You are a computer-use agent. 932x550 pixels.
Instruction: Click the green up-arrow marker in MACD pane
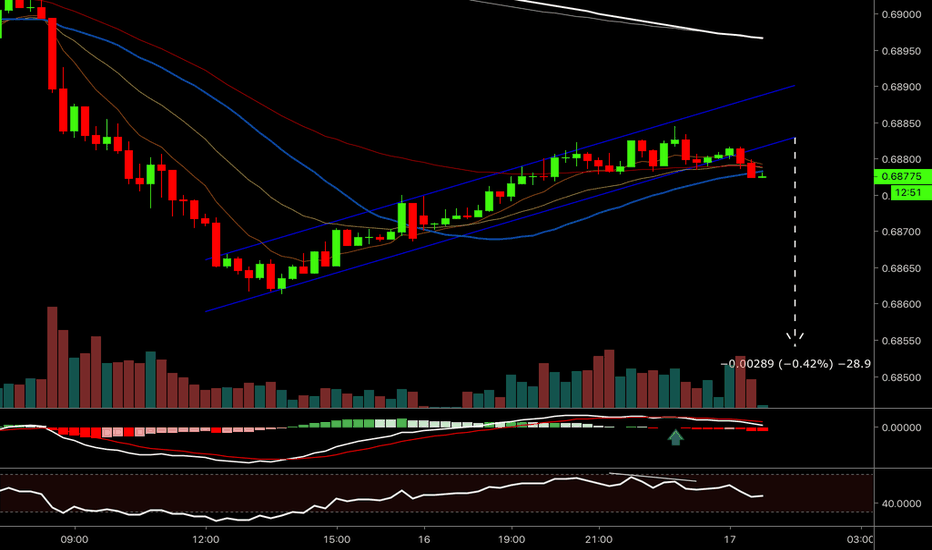pyautogui.click(x=675, y=438)
